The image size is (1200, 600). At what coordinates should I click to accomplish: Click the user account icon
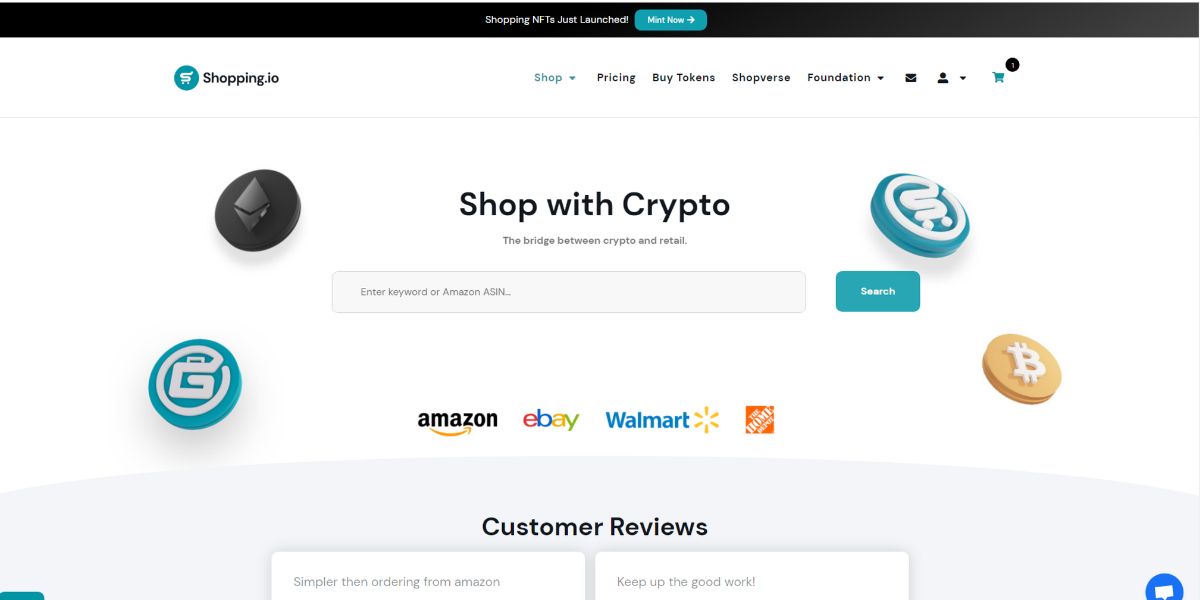941,77
